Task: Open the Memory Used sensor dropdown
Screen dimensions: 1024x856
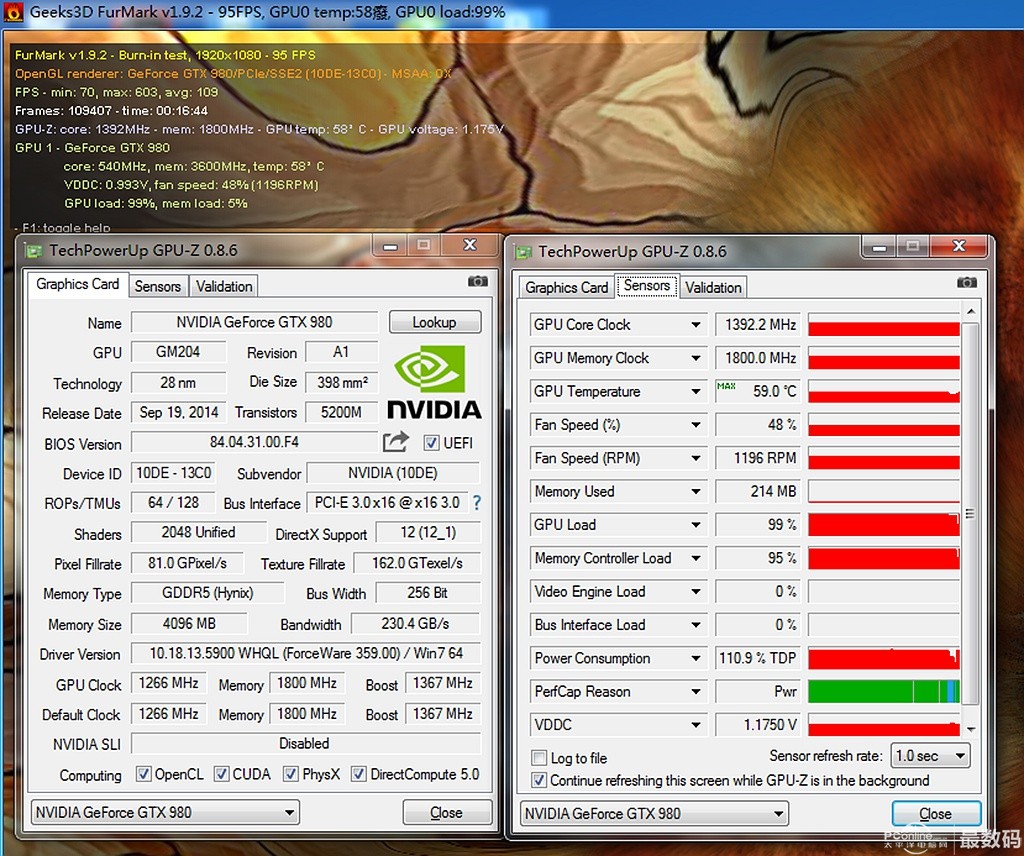Action: tap(696, 491)
